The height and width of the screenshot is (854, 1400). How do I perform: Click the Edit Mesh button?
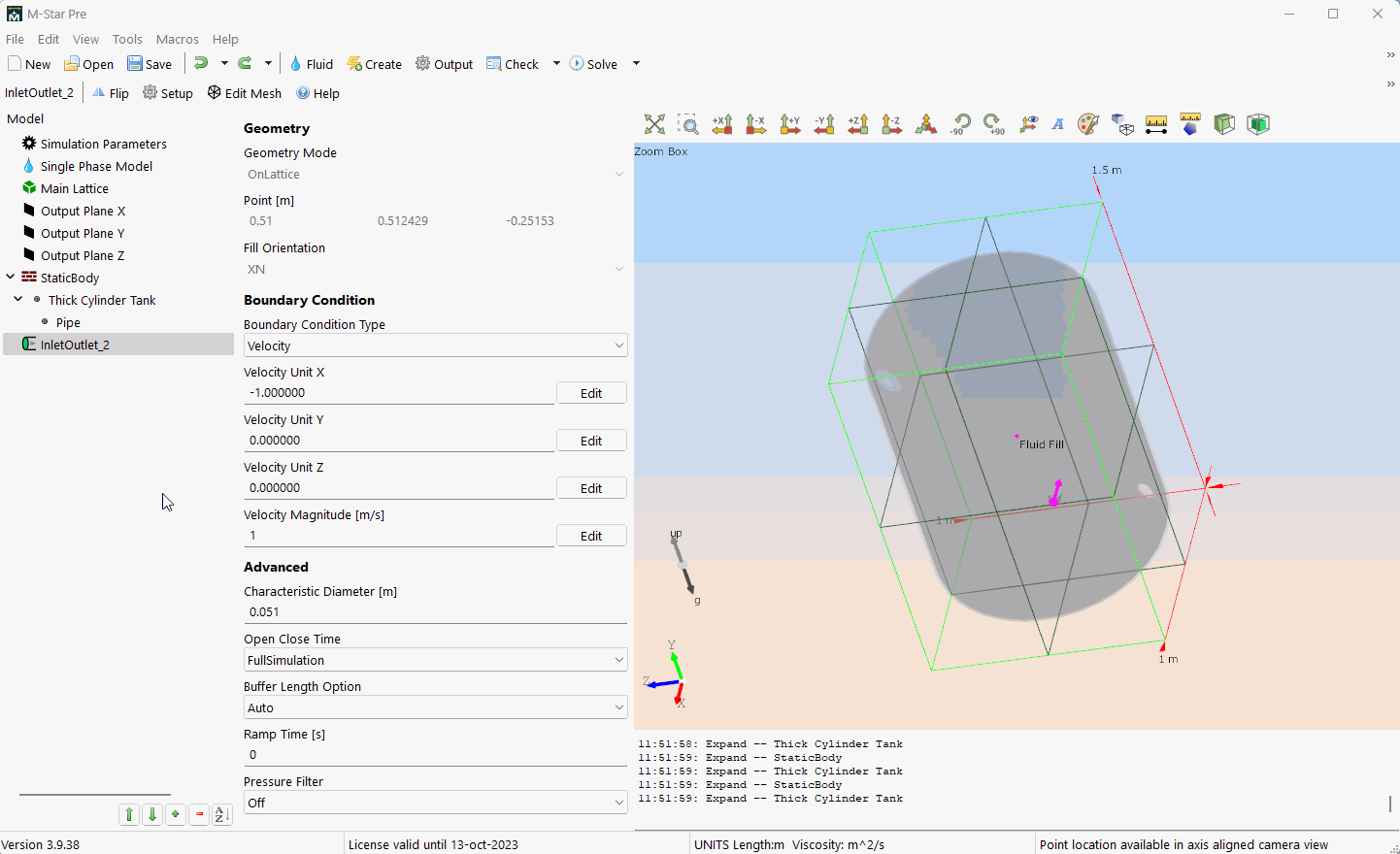[244, 93]
